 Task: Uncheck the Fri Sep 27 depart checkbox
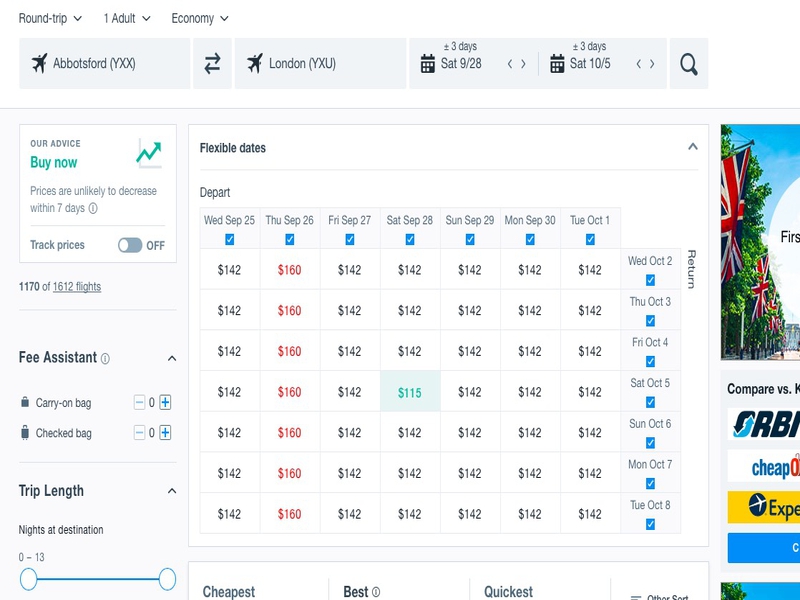pos(350,239)
